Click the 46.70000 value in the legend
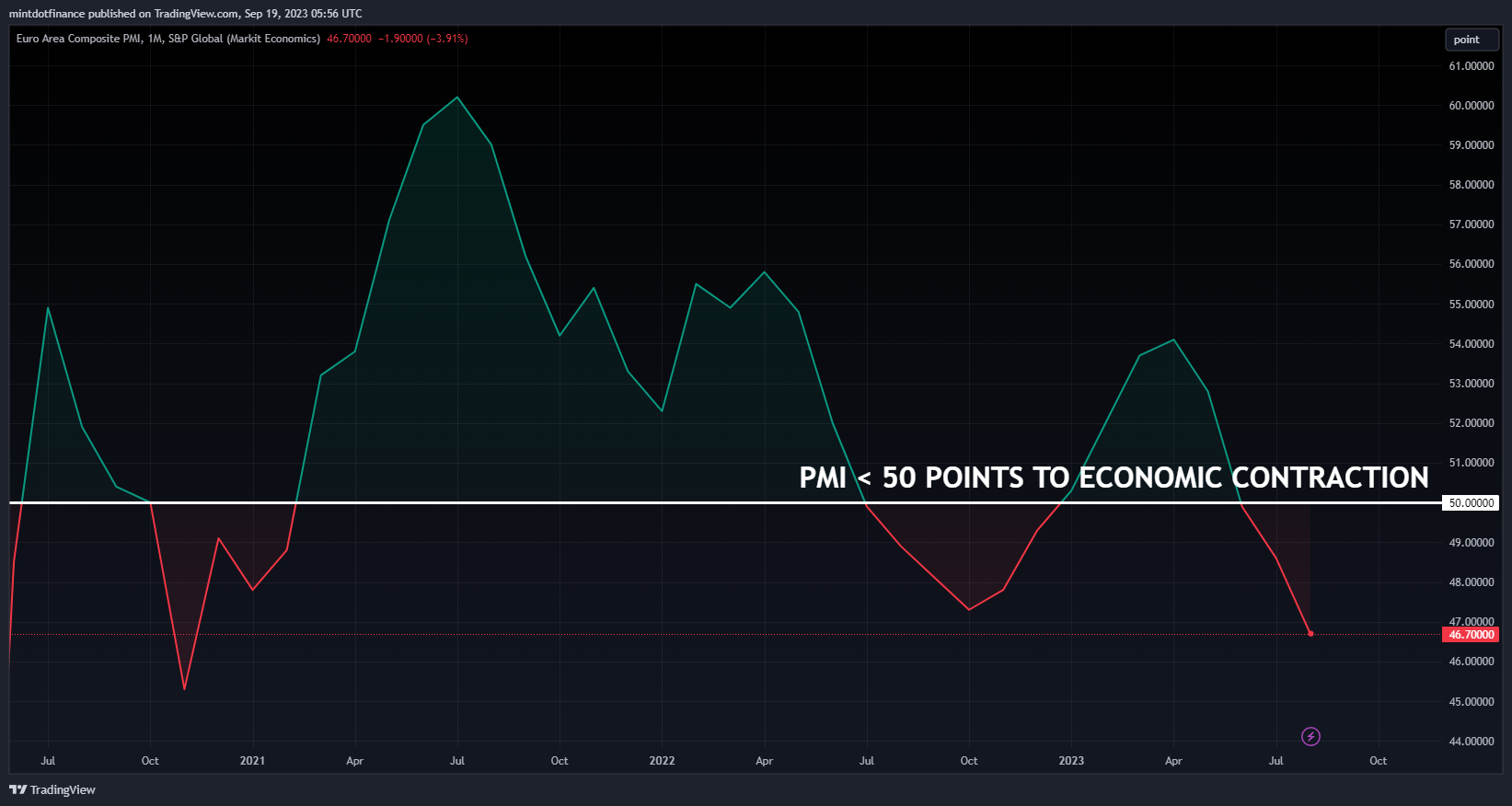Viewport: 1512px width, 806px height. click(x=350, y=39)
